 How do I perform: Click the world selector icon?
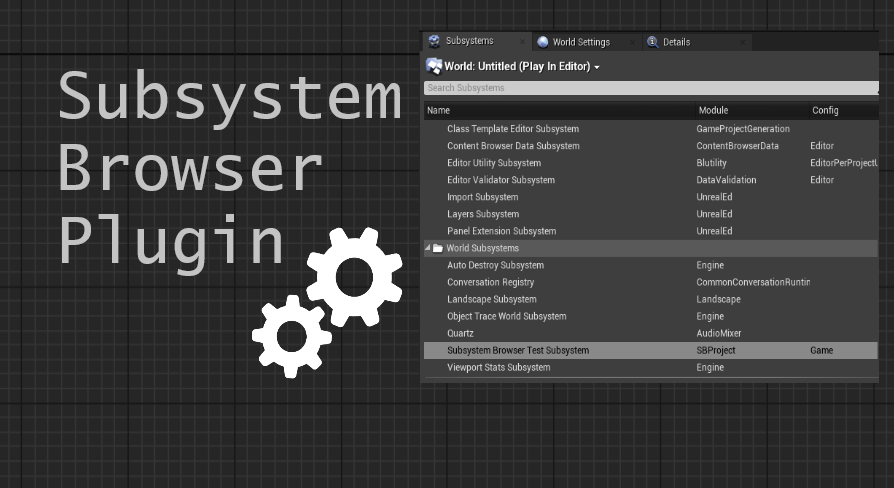434,67
